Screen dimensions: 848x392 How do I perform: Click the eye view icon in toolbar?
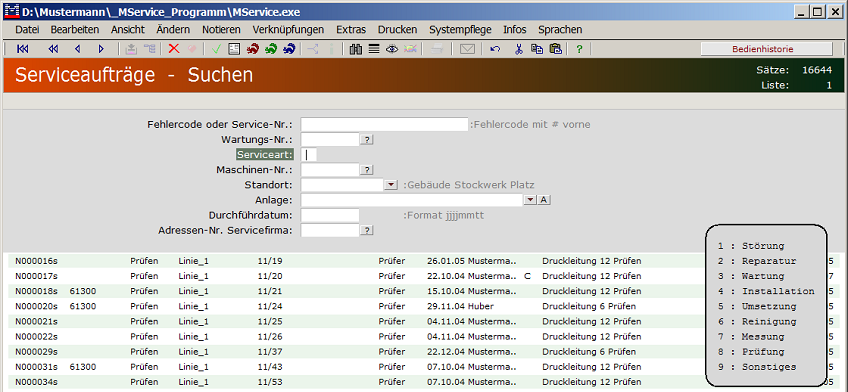pos(392,49)
